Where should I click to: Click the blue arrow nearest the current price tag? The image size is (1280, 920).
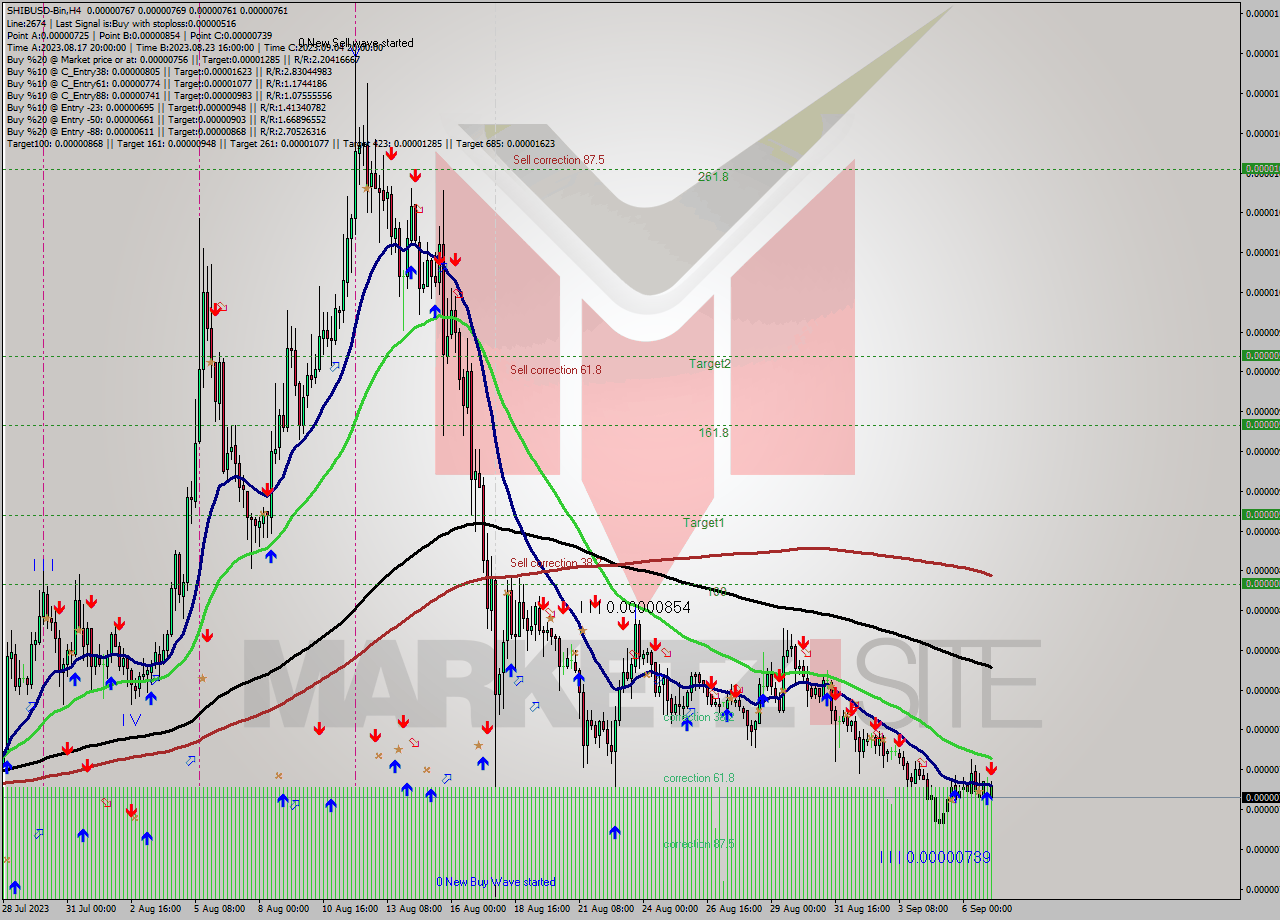(x=986, y=798)
